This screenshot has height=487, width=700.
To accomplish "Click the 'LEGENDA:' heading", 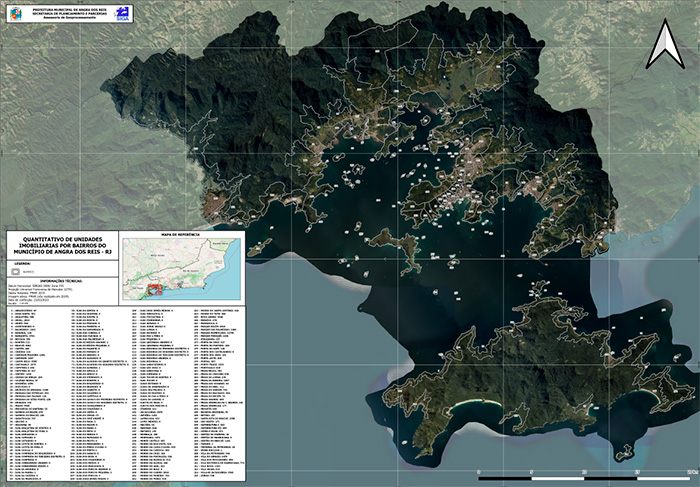I will [x=22, y=263].
